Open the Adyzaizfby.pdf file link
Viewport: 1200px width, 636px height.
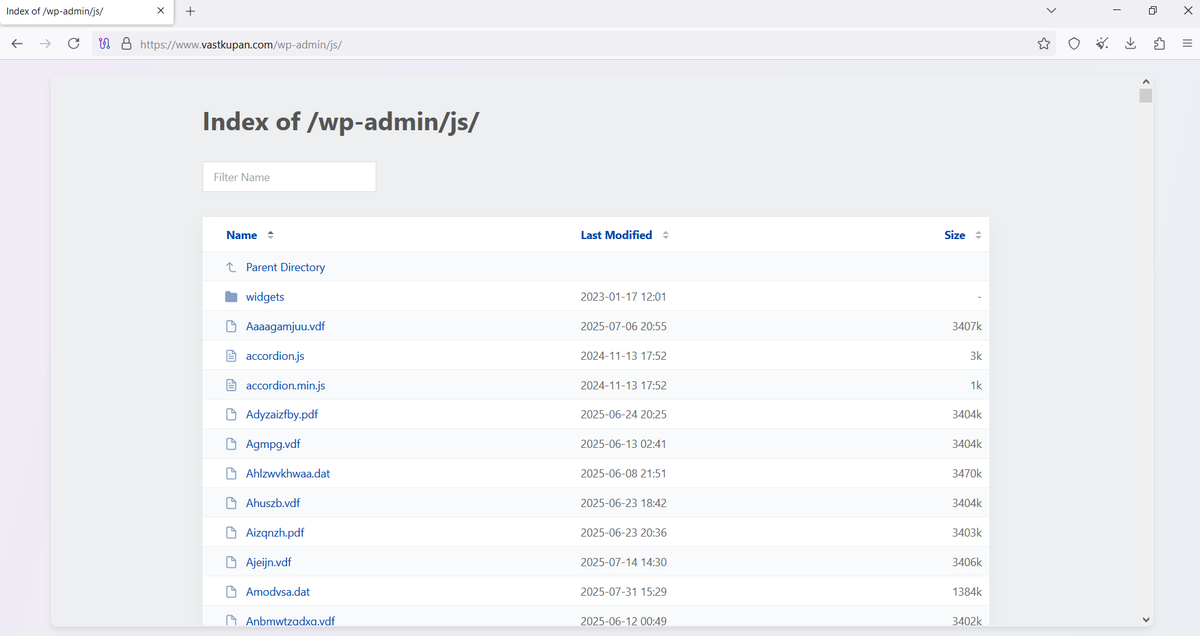(x=282, y=414)
